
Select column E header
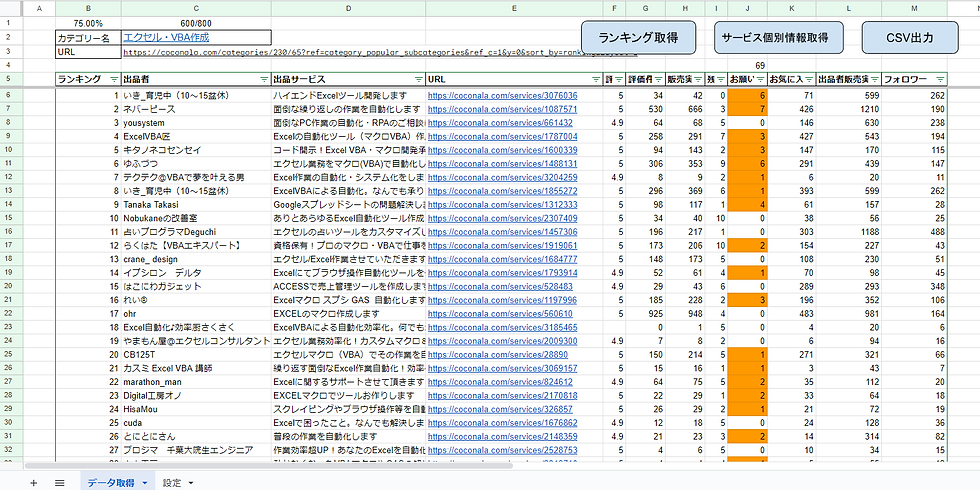(514, 8)
